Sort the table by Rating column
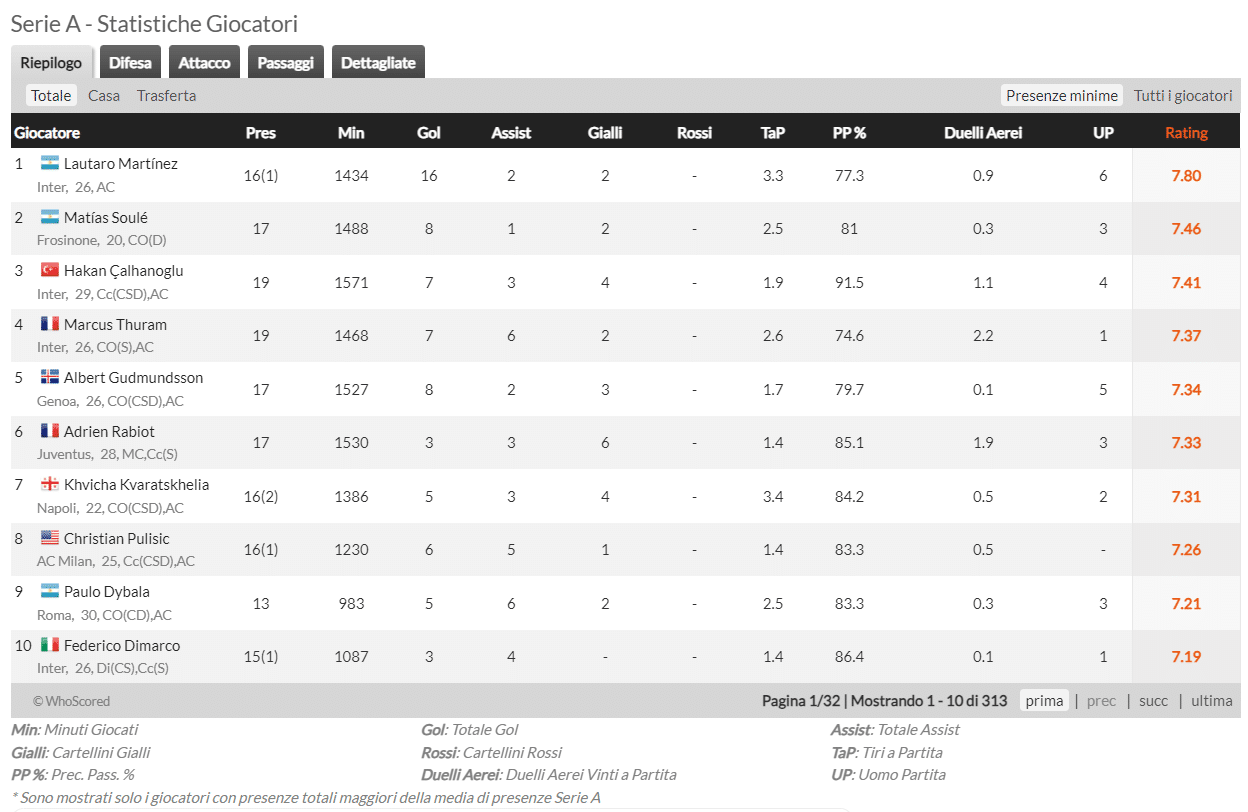1248x812 pixels. coord(1186,131)
